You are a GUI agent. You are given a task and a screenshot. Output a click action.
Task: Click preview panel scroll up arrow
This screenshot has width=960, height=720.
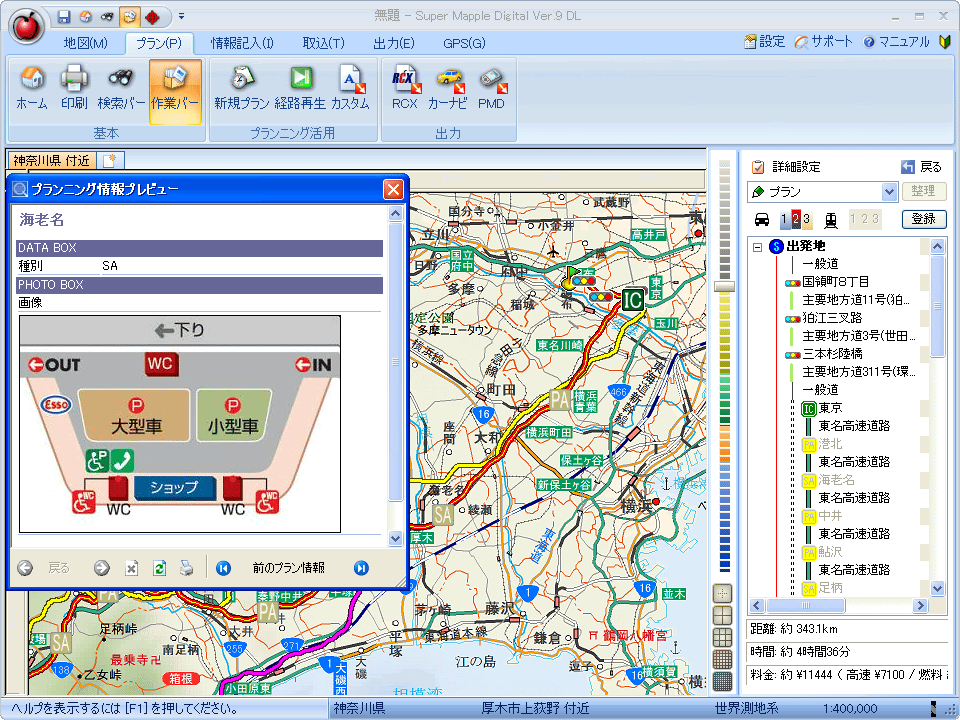(396, 214)
